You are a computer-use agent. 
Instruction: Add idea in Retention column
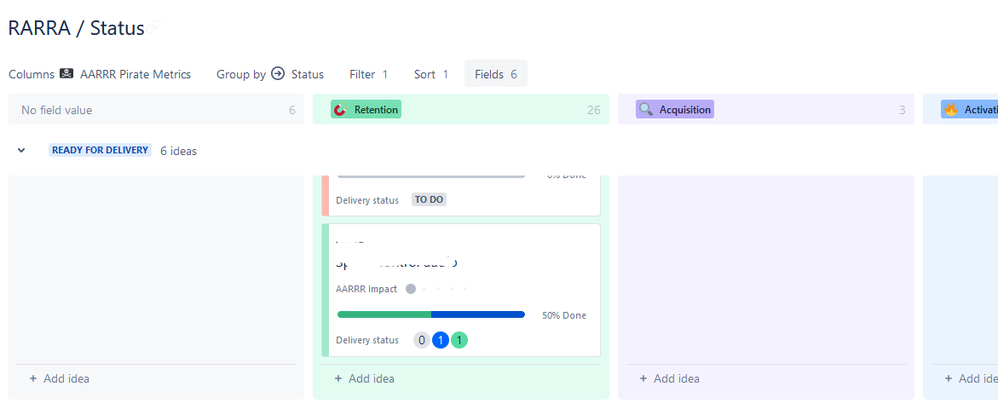(365, 378)
